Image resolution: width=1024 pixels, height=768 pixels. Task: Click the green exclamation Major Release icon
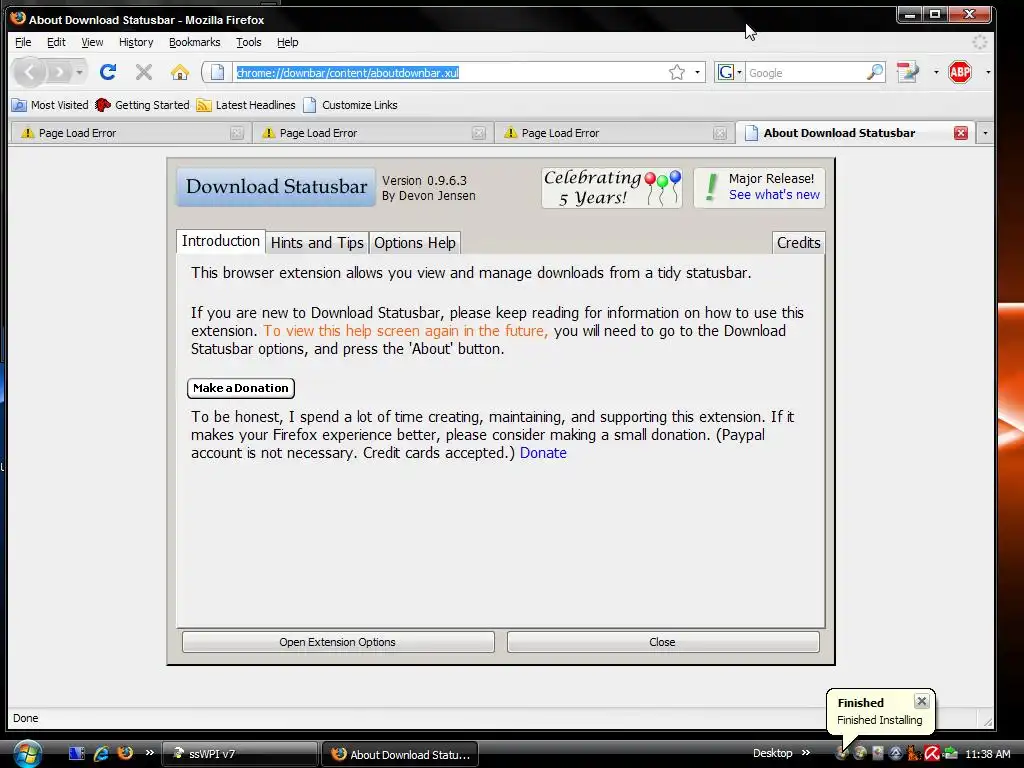[x=712, y=187]
